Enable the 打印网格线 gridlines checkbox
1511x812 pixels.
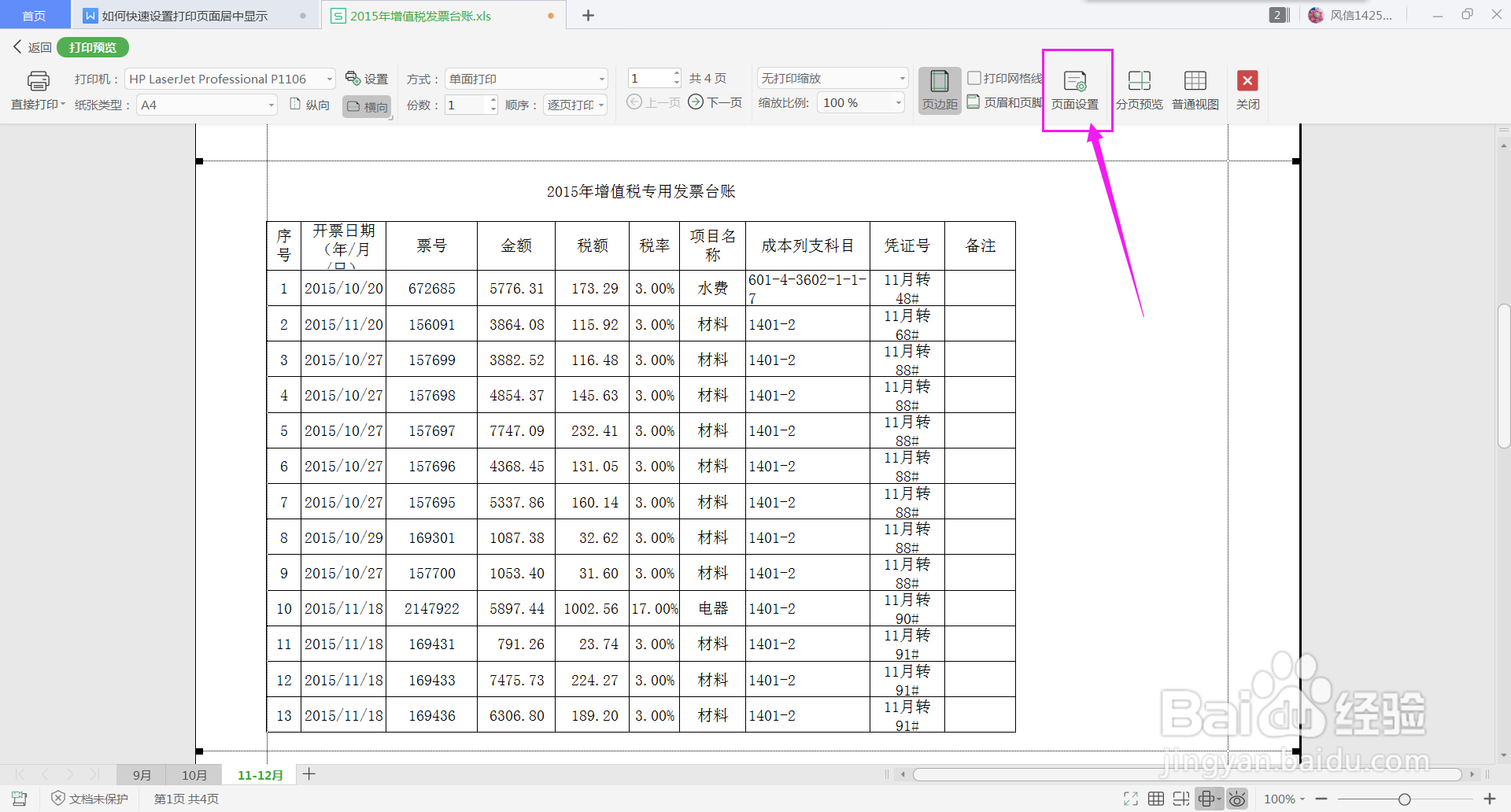pyautogui.click(x=974, y=78)
